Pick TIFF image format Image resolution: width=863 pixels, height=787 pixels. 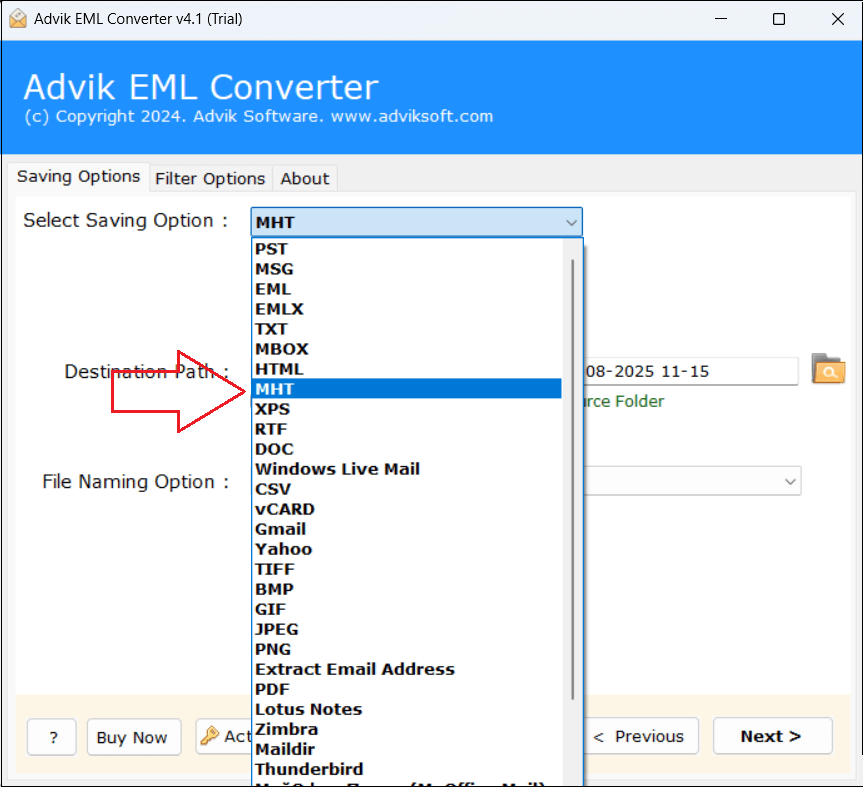point(406,569)
